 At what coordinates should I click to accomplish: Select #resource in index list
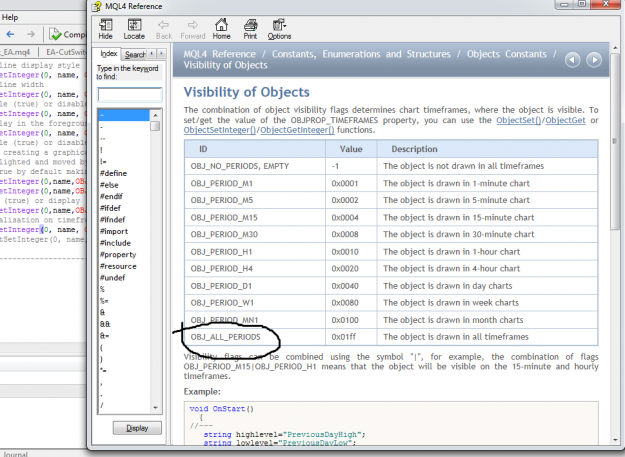[x=118, y=266]
